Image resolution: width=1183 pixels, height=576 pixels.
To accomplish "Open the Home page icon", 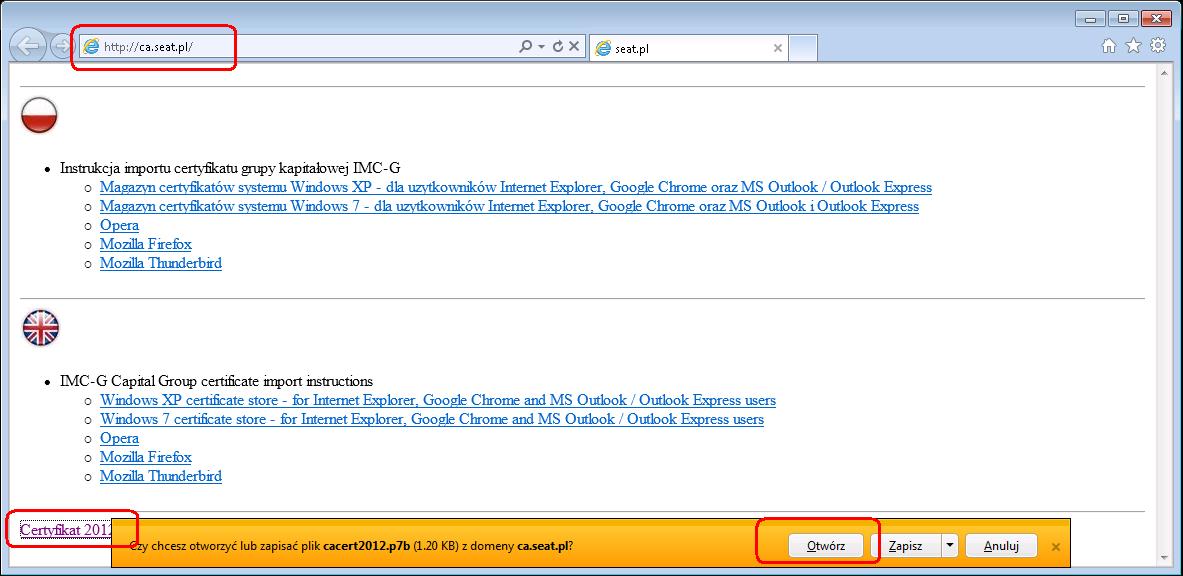I will point(1109,45).
